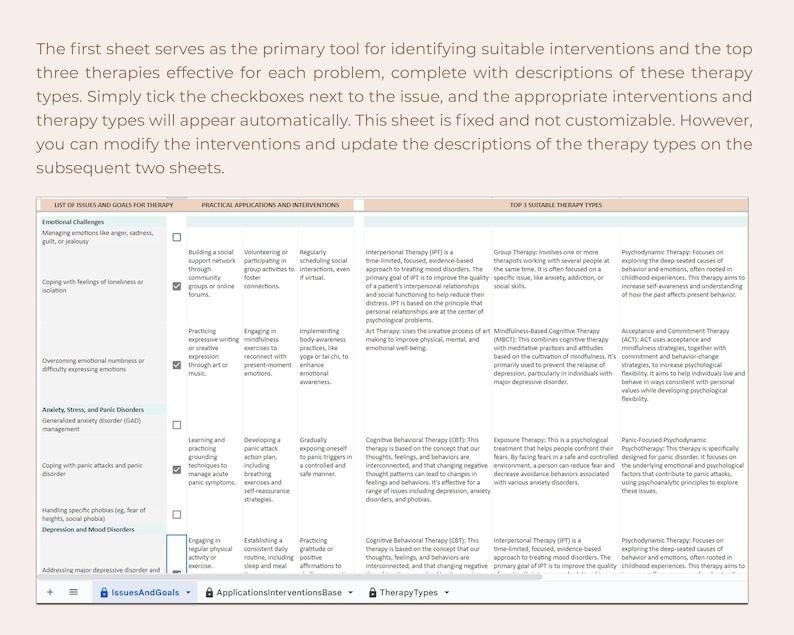Viewport: 794px width, 635px height.
Task: Select 'Engaging in regular physical activity' cell
Action: click(x=214, y=553)
